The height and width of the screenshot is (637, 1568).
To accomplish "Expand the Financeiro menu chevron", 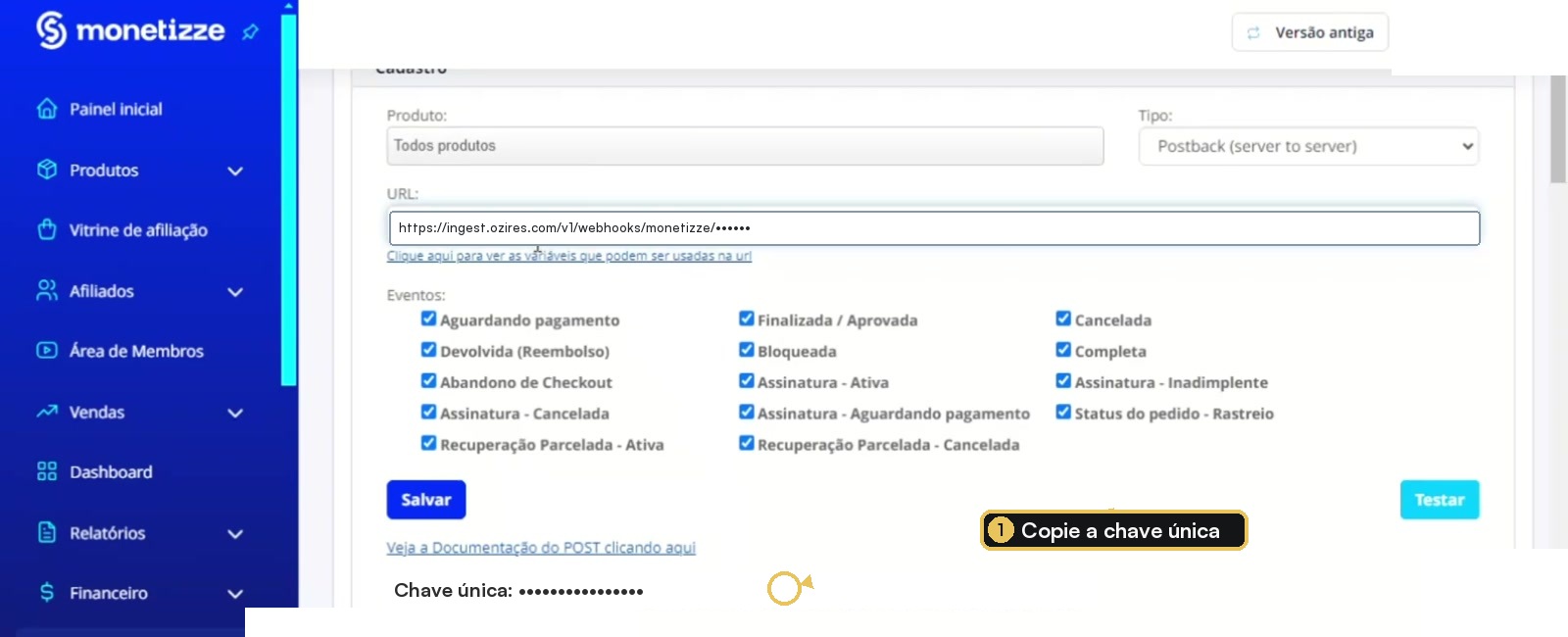I will (x=235, y=594).
